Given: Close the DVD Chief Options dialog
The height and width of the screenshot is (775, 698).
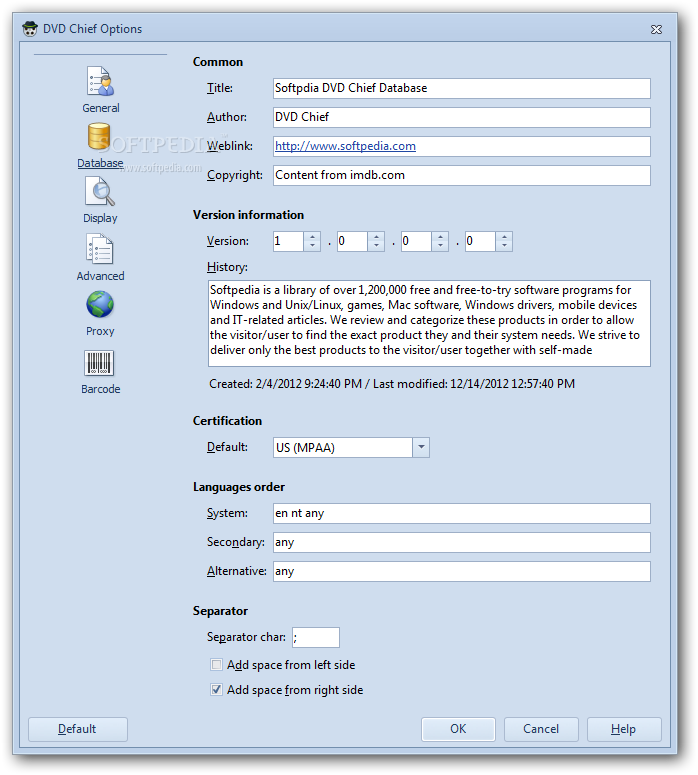Looking at the screenshot, I should click(656, 30).
